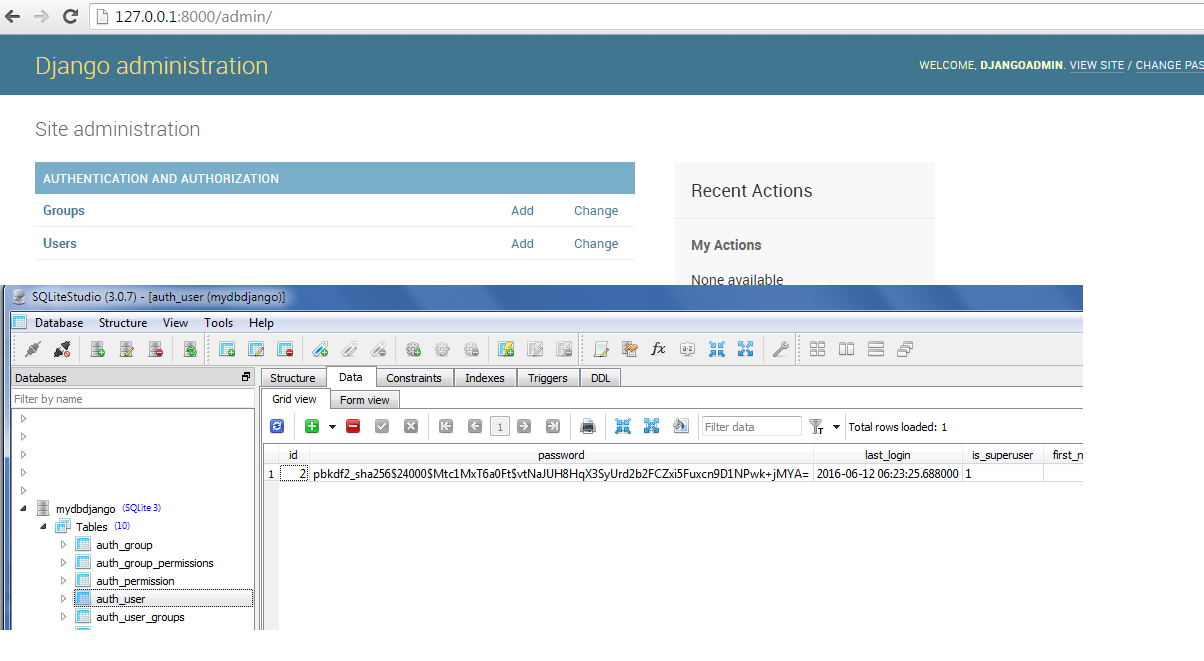Expand auth_user table node

tap(64, 599)
